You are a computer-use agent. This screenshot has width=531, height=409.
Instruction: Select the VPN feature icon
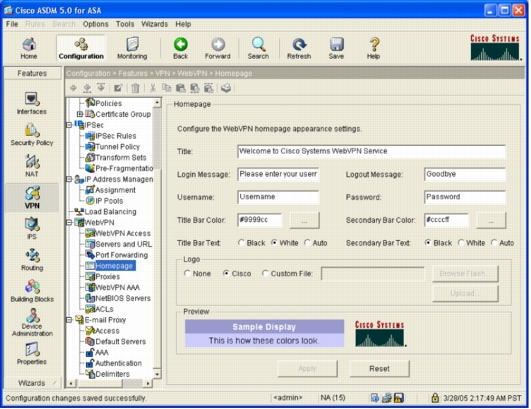point(32,197)
